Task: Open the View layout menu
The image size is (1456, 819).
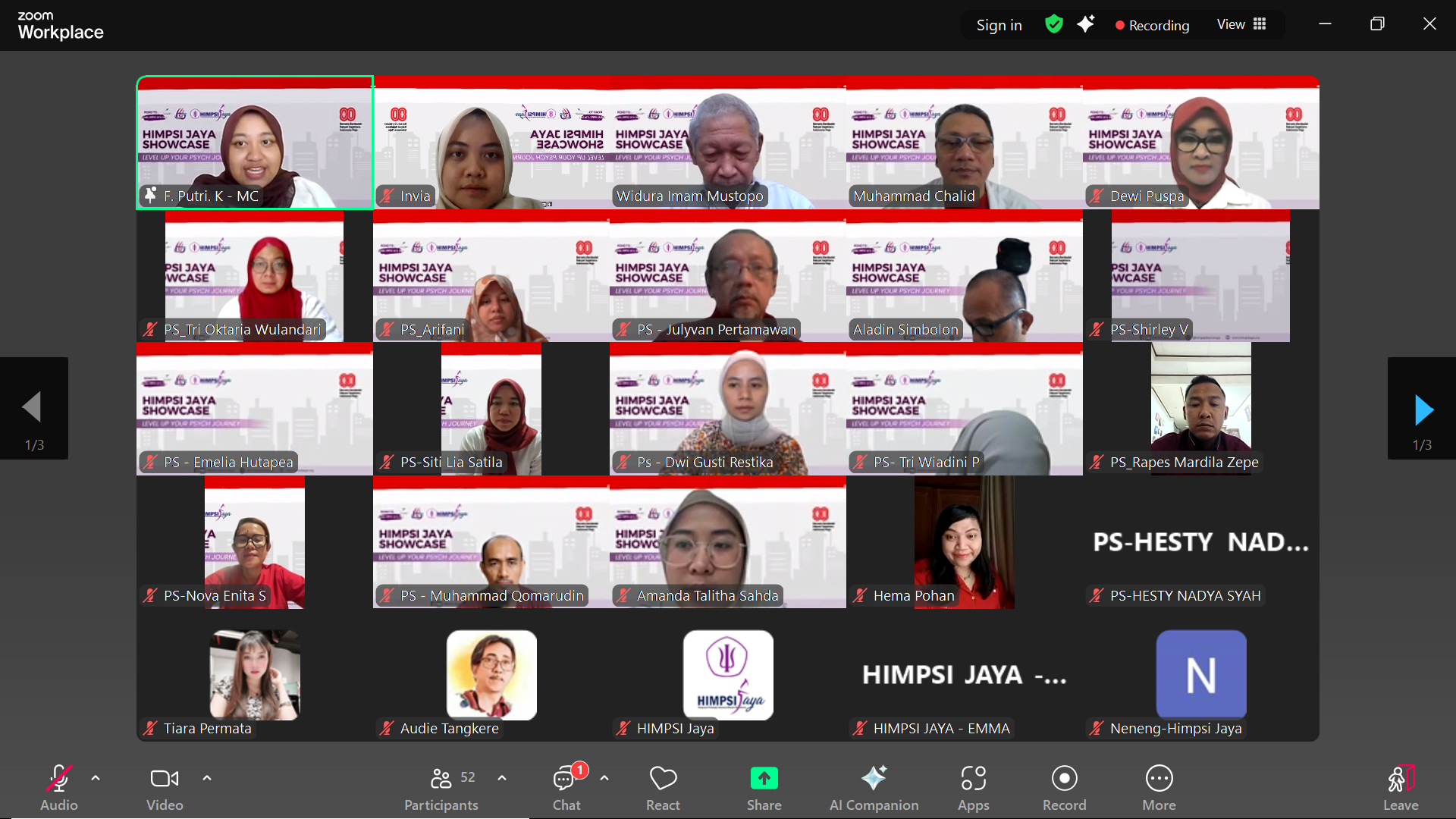Action: [1241, 24]
